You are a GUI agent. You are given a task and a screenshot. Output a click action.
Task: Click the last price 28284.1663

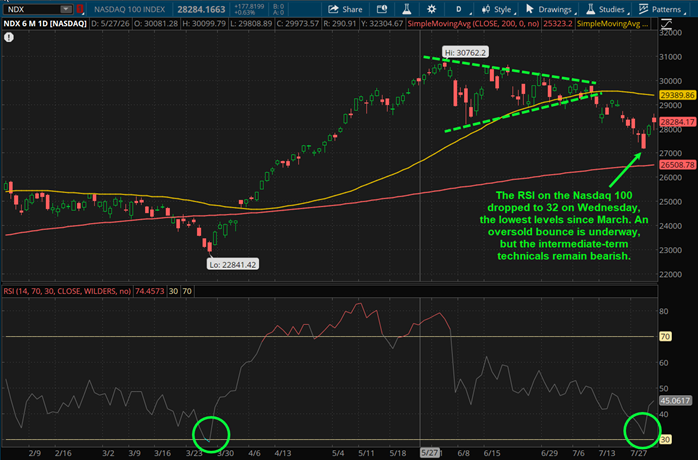coord(201,9)
